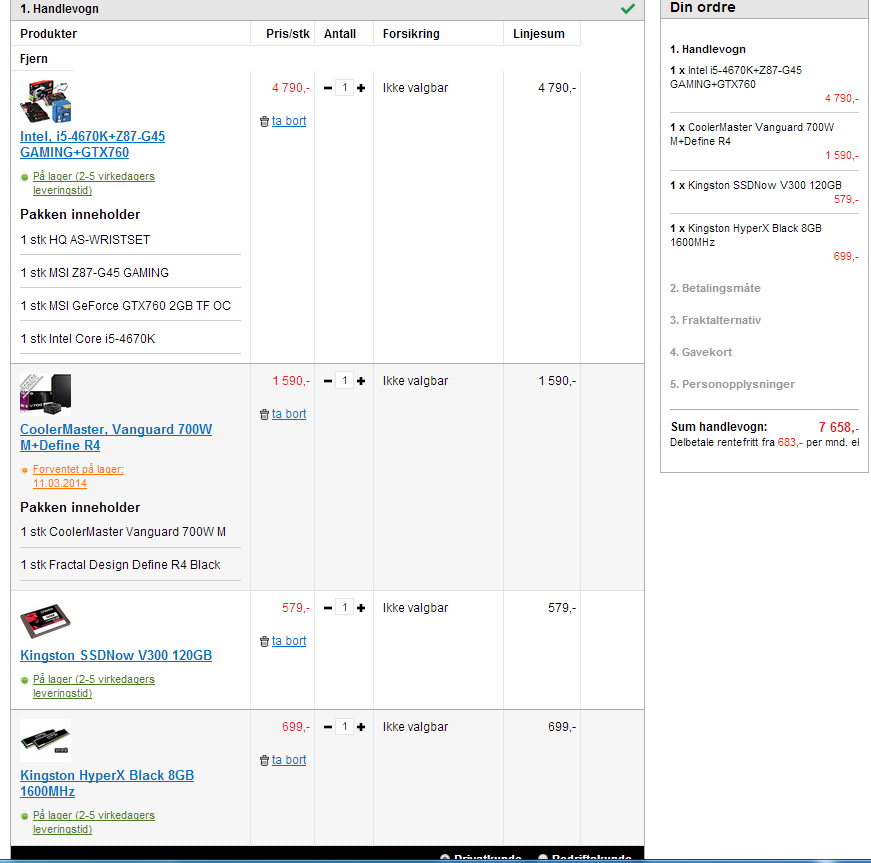Image resolution: width=871 pixels, height=863 pixels.
Task: Increase quantity of Kingston HyperX Black 8GB
Action: pos(361,727)
